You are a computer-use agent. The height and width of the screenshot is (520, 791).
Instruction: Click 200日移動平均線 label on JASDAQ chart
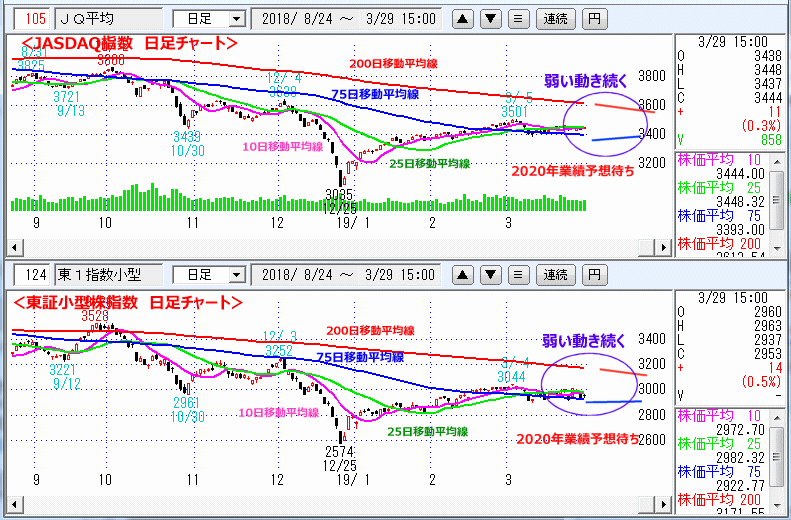(x=393, y=64)
